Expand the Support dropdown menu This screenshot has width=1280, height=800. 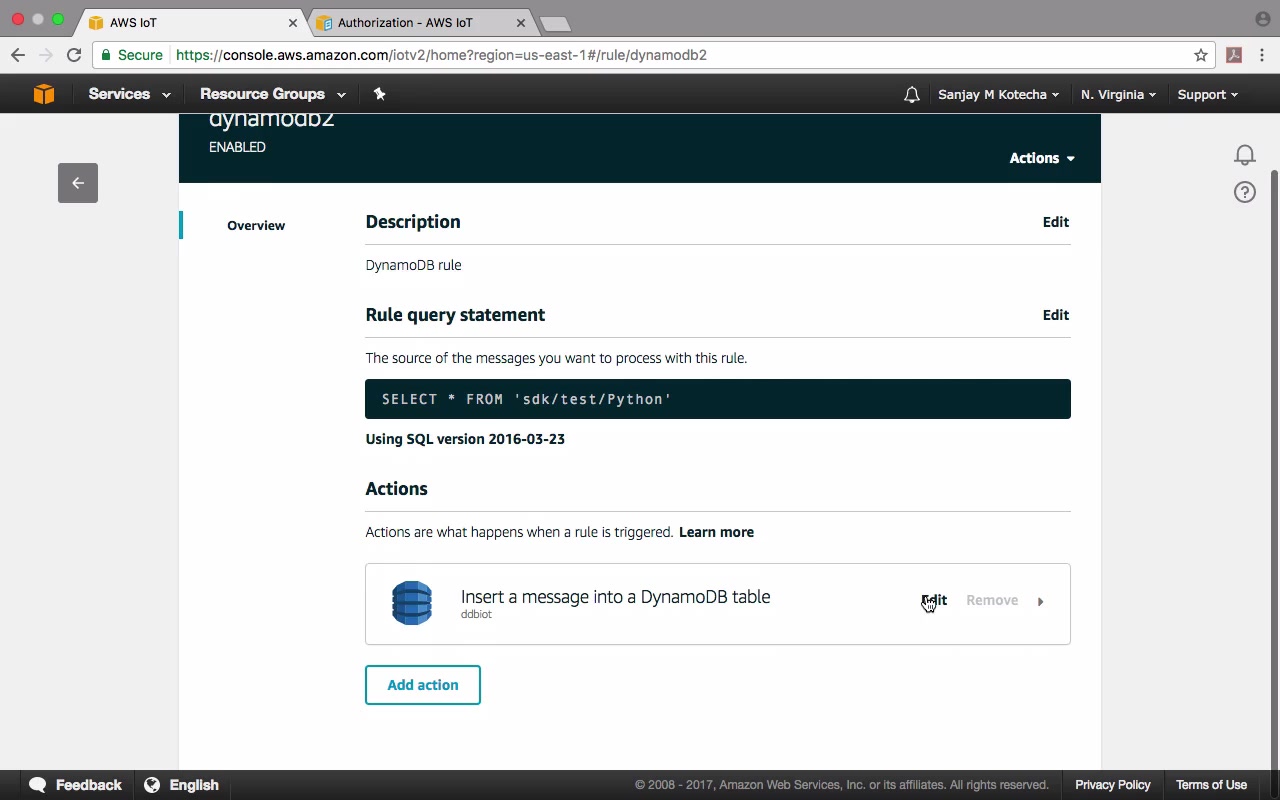pos(1207,95)
